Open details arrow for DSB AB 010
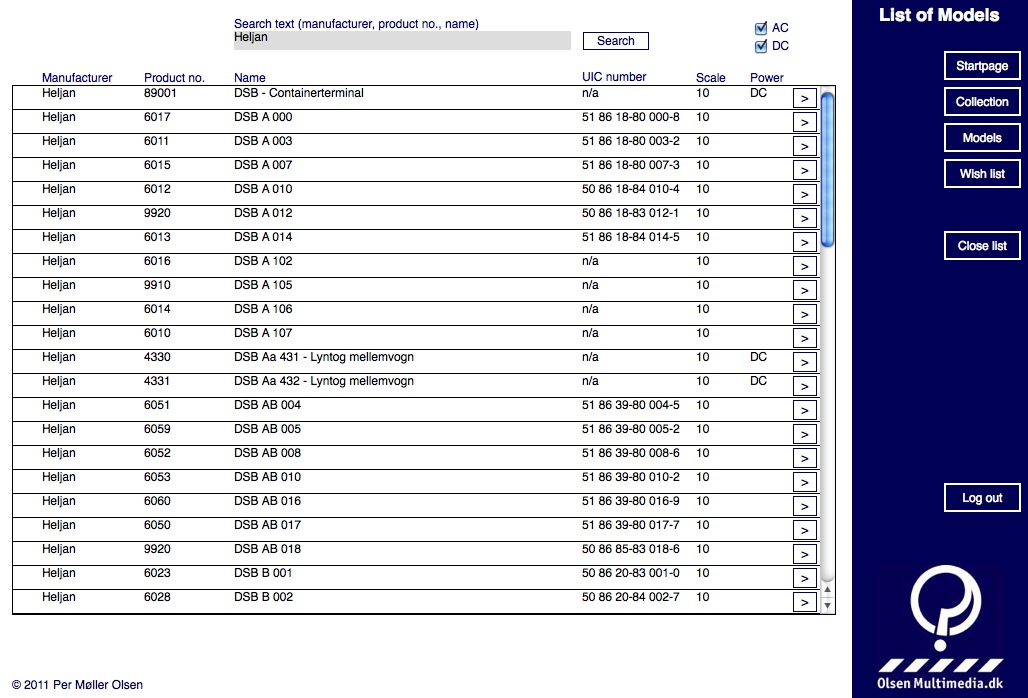 [x=804, y=482]
